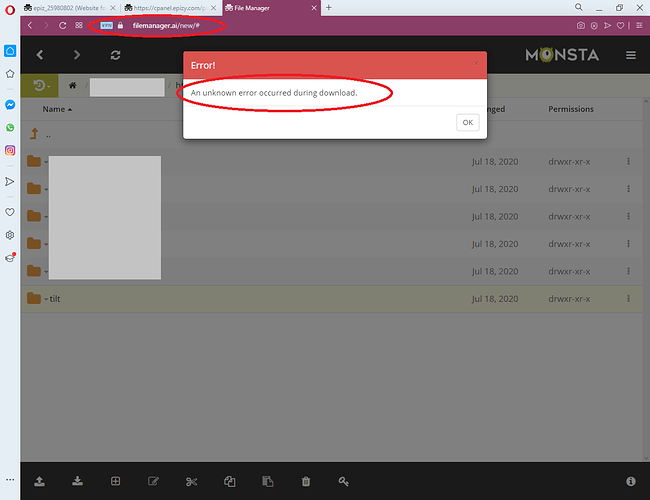
Task: Close the Error dialog with X
Action: click(476, 63)
